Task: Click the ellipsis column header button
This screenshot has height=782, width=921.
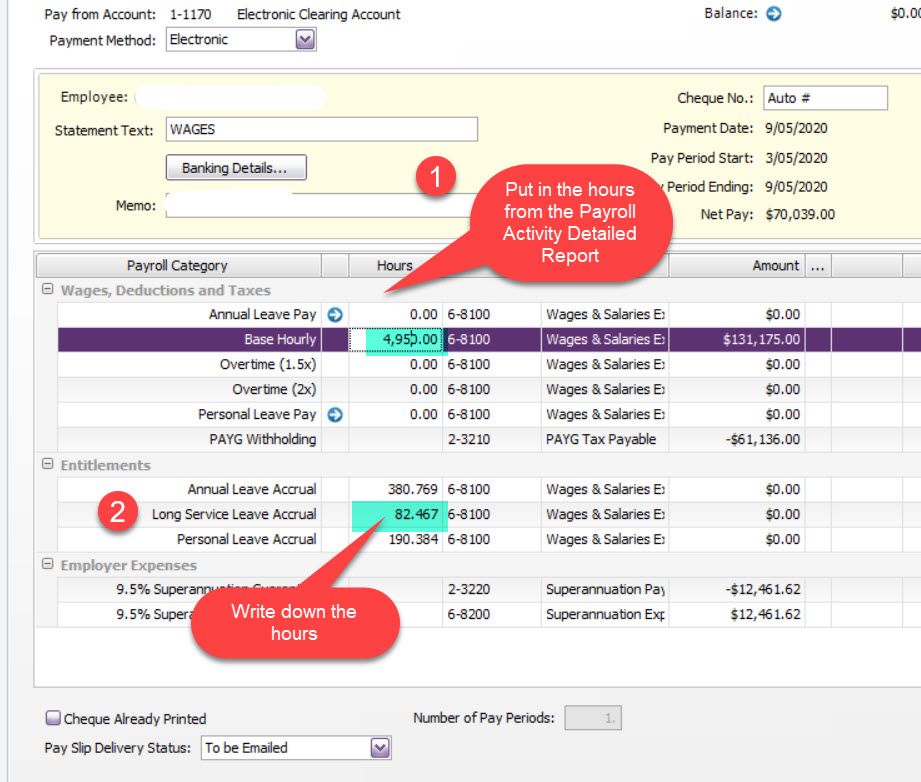Action: tap(818, 265)
